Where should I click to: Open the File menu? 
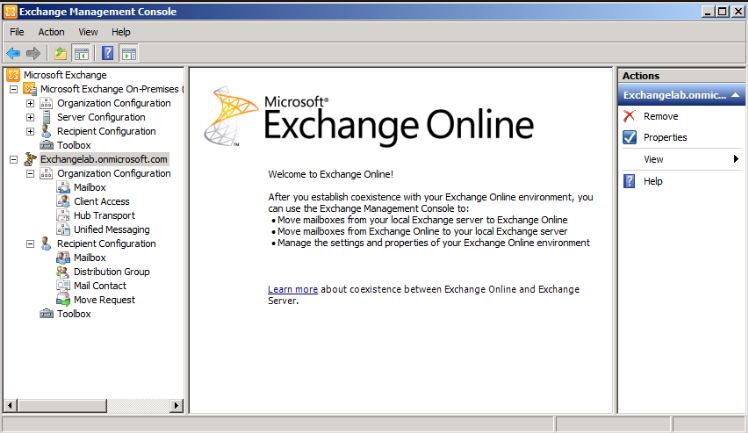tap(17, 32)
